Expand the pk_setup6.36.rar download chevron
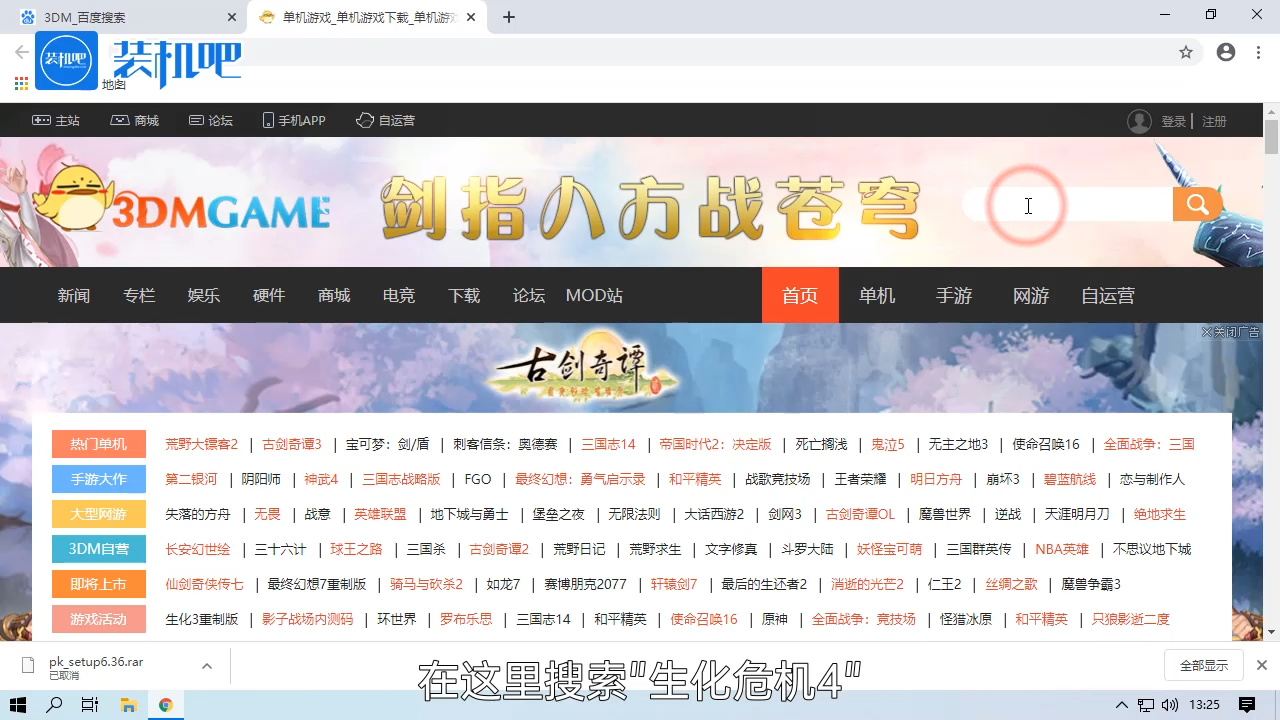 click(206, 664)
